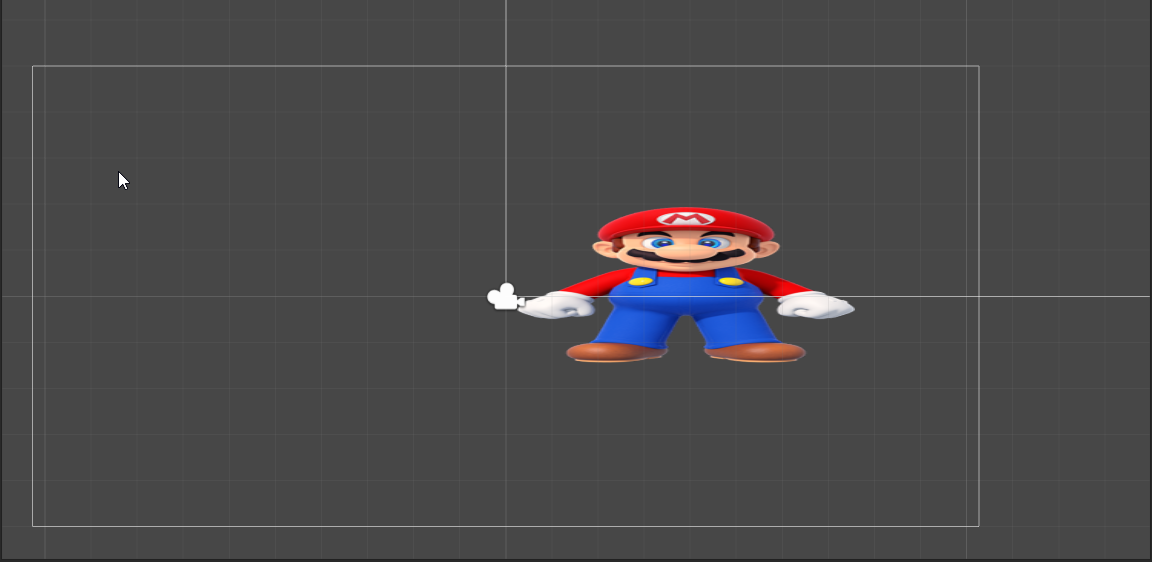Click the Mario character sprite
The height and width of the screenshot is (562, 1152).
pyautogui.click(x=686, y=285)
